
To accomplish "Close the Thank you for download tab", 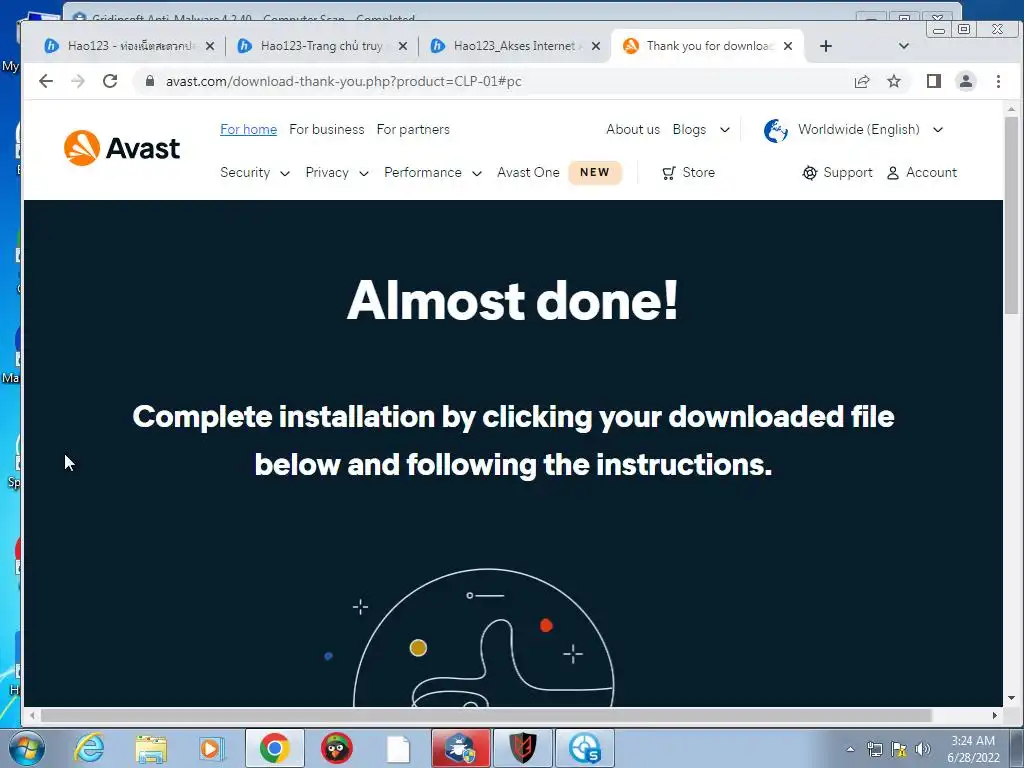I will pyautogui.click(x=788, y=46).
